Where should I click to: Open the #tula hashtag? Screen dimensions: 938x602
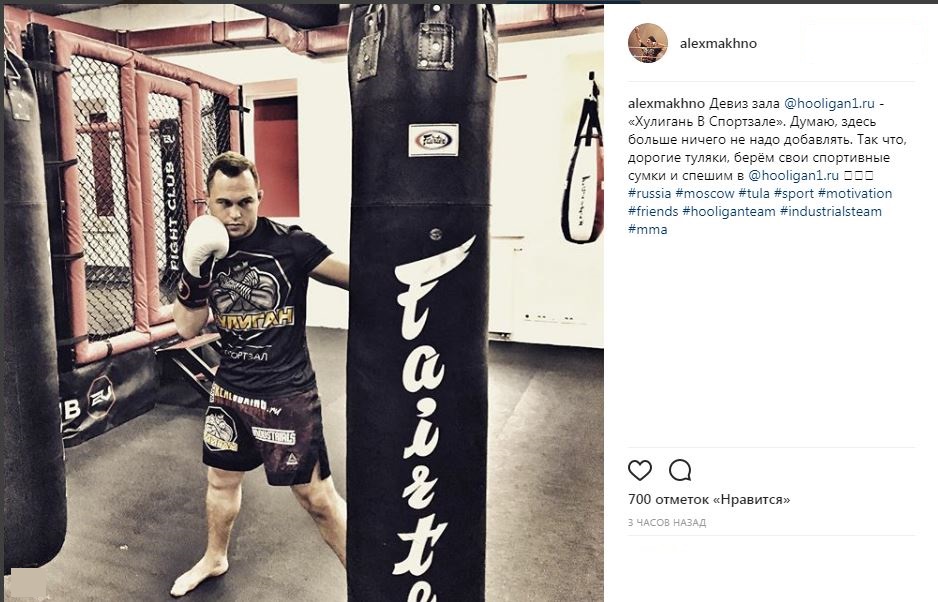[x=754, y=193]
